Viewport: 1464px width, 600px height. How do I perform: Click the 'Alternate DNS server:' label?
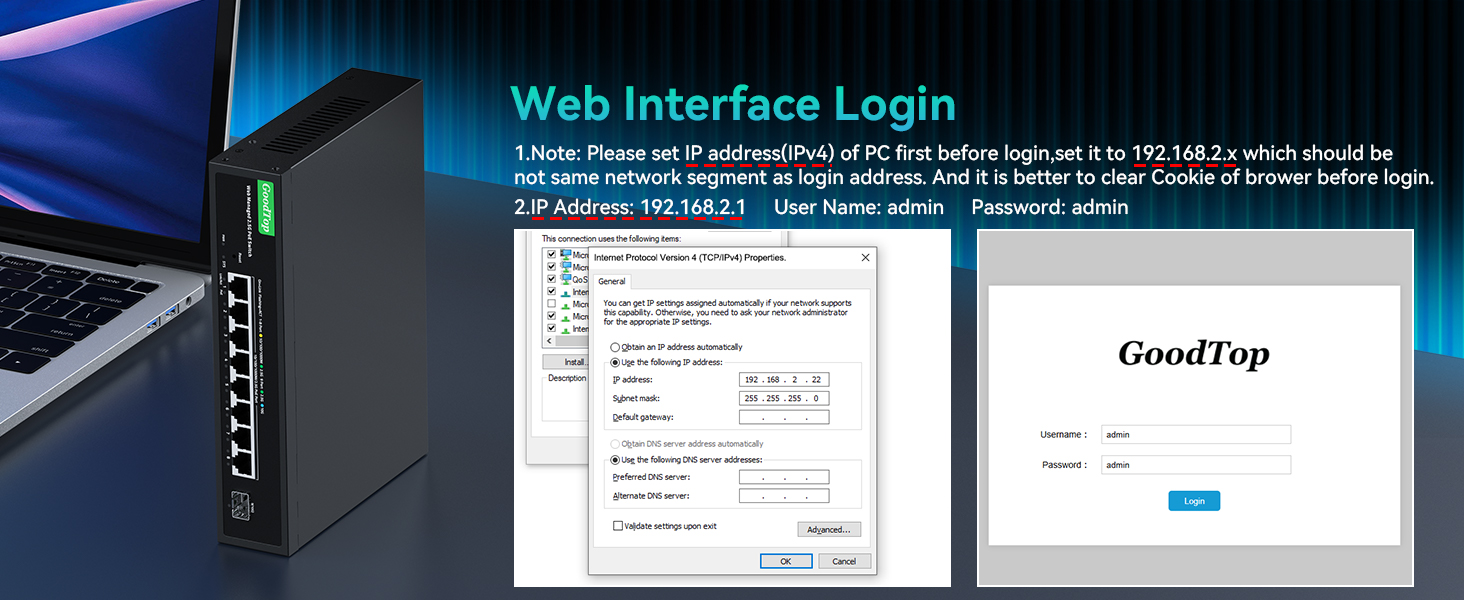tap(651, 496)
